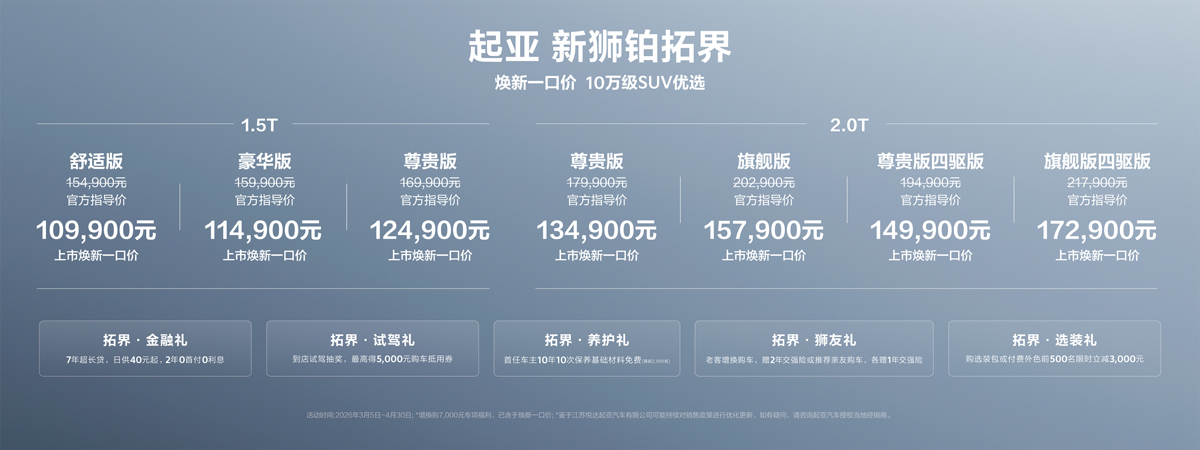The height and width of the screenshot is (450, 1200).
Task: Click the 109,900元 sale price
Action: coord(96,231)
